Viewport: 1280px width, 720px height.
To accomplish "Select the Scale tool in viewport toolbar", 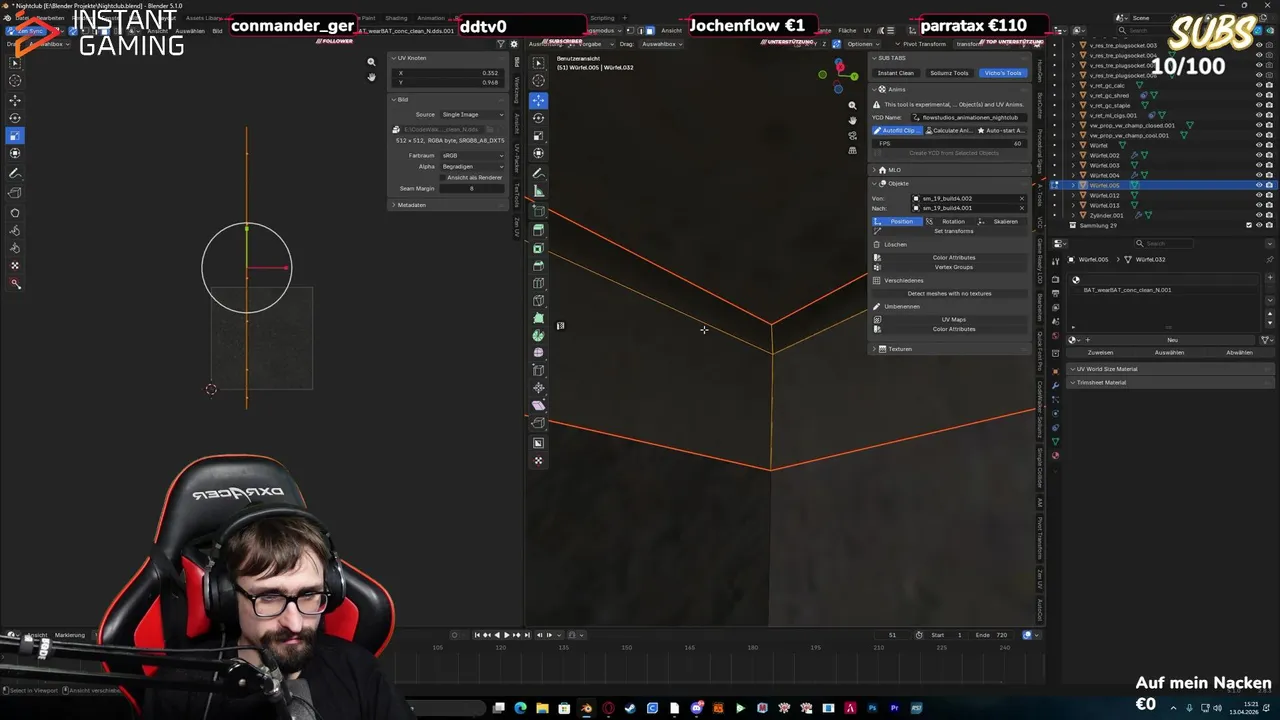I will click(538, 136).
